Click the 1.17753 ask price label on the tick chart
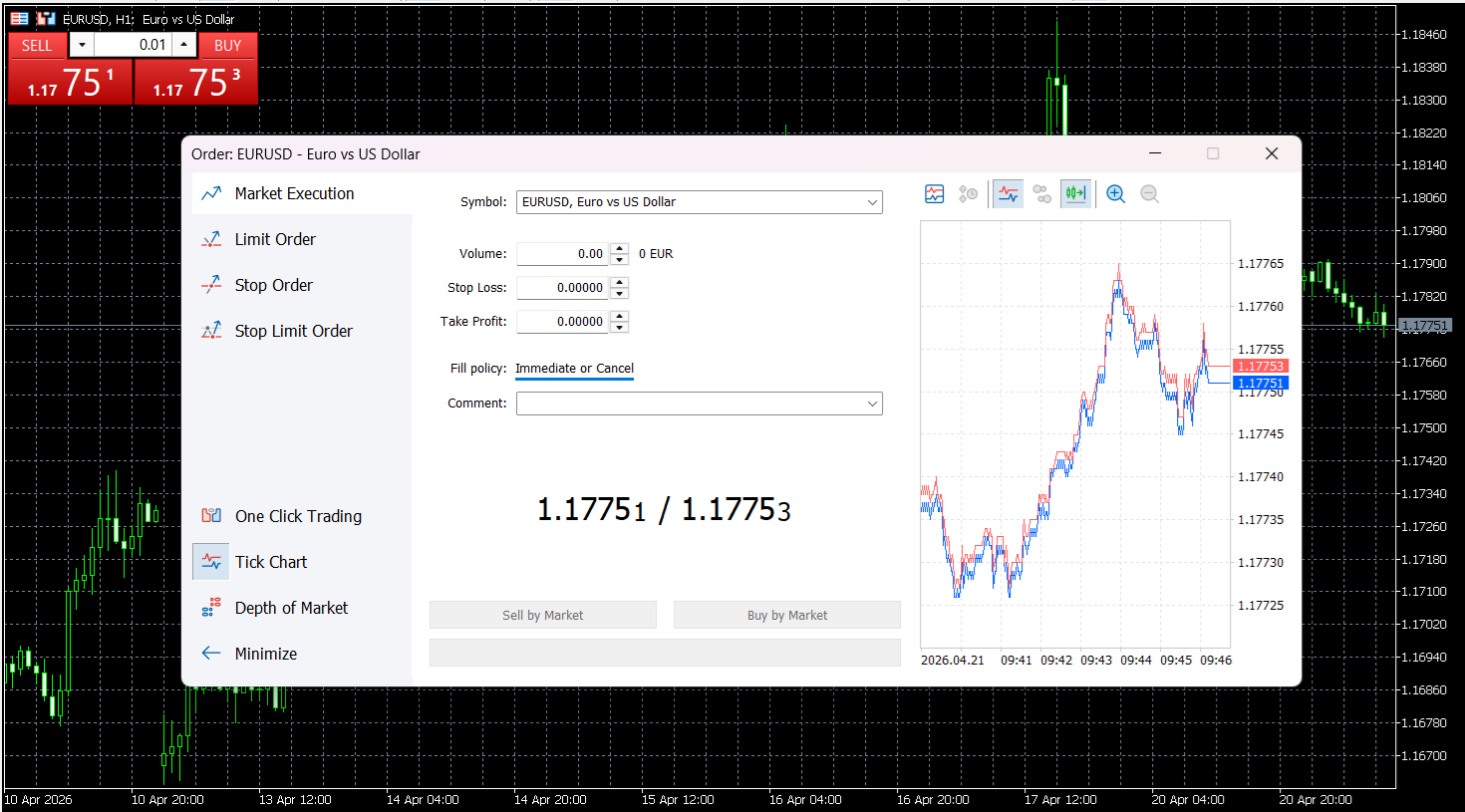 point(1261,366)
